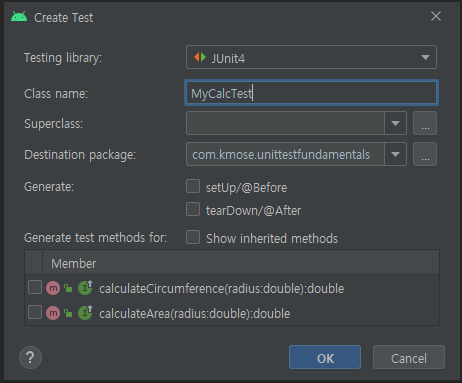Check Show inherited methods
The width and height of the screenshot is (462, 383).
(193, 237)
